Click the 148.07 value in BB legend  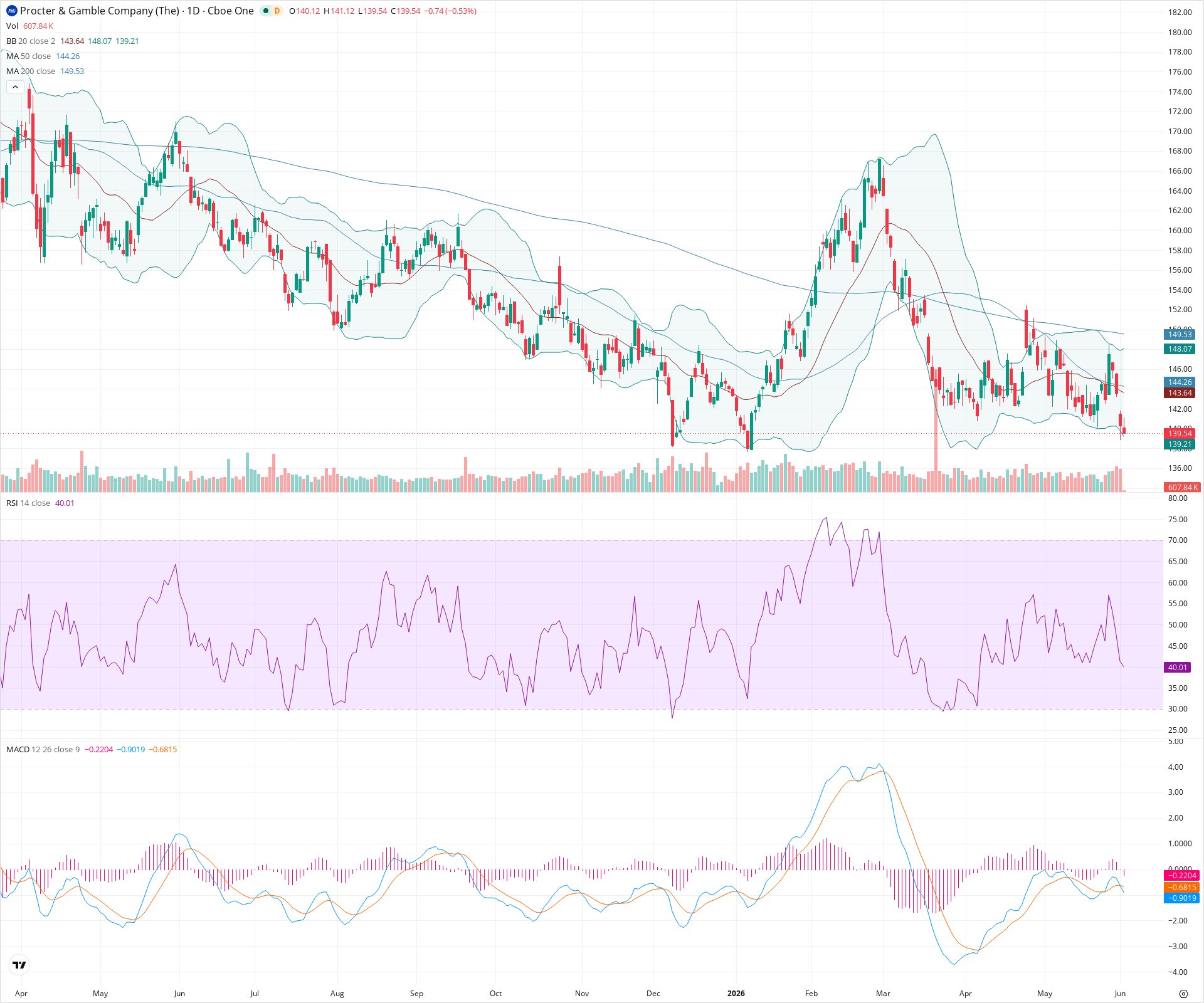[100, 41]
